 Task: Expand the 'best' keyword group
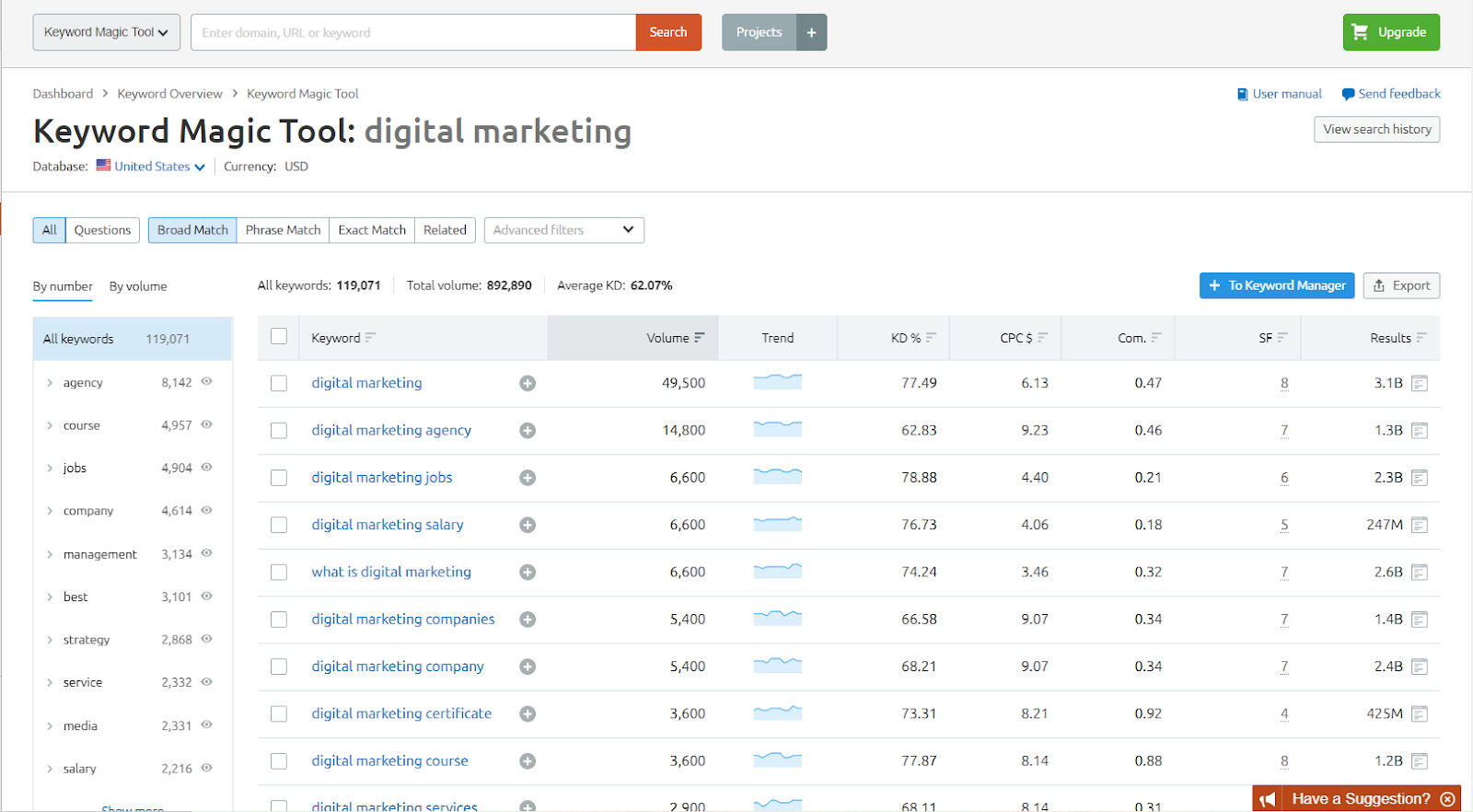pos(50,597)
